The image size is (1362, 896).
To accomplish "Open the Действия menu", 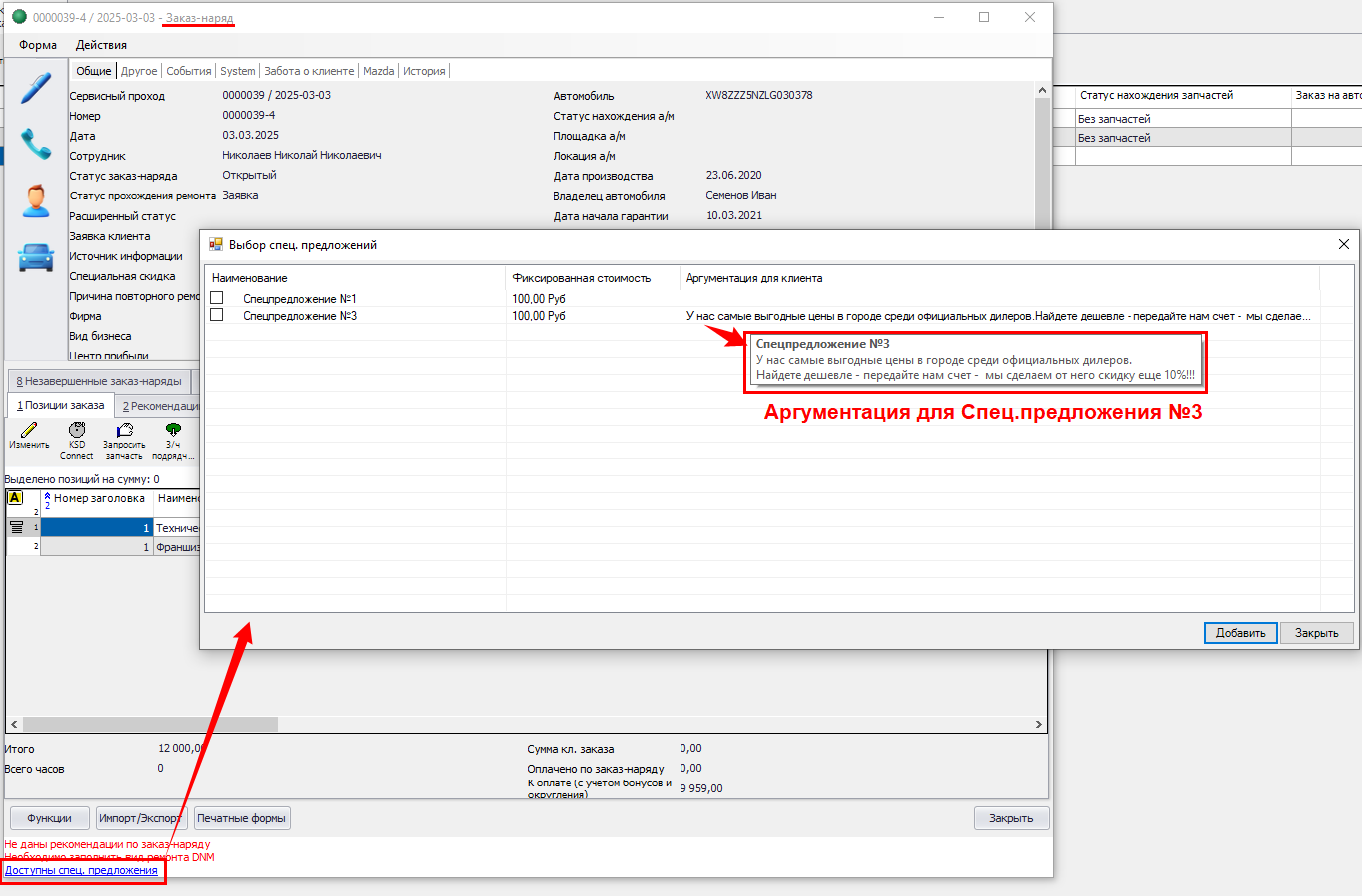I will 101,45.
